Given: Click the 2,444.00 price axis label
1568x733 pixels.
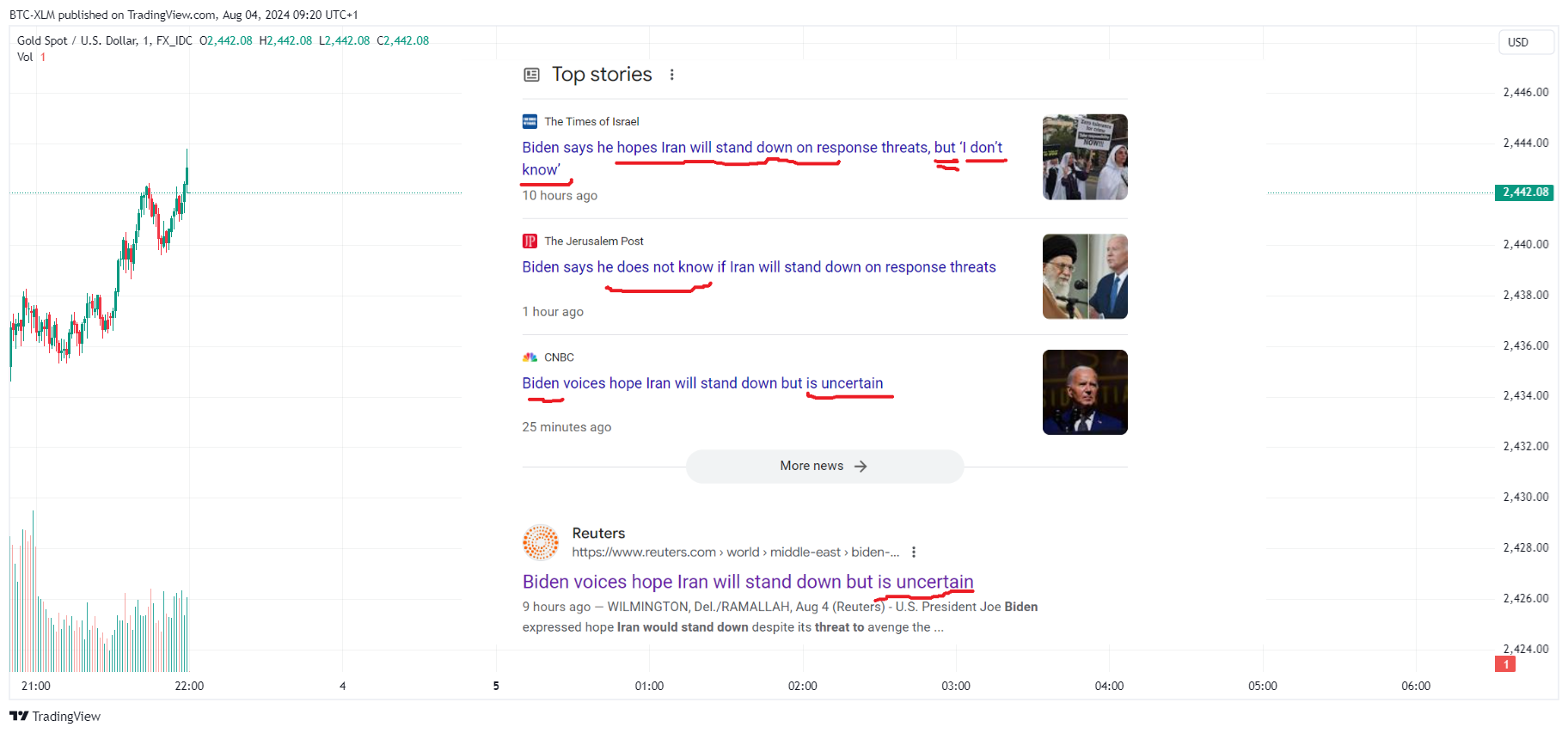Looking at the screenshot, I should coord(1525,143).
